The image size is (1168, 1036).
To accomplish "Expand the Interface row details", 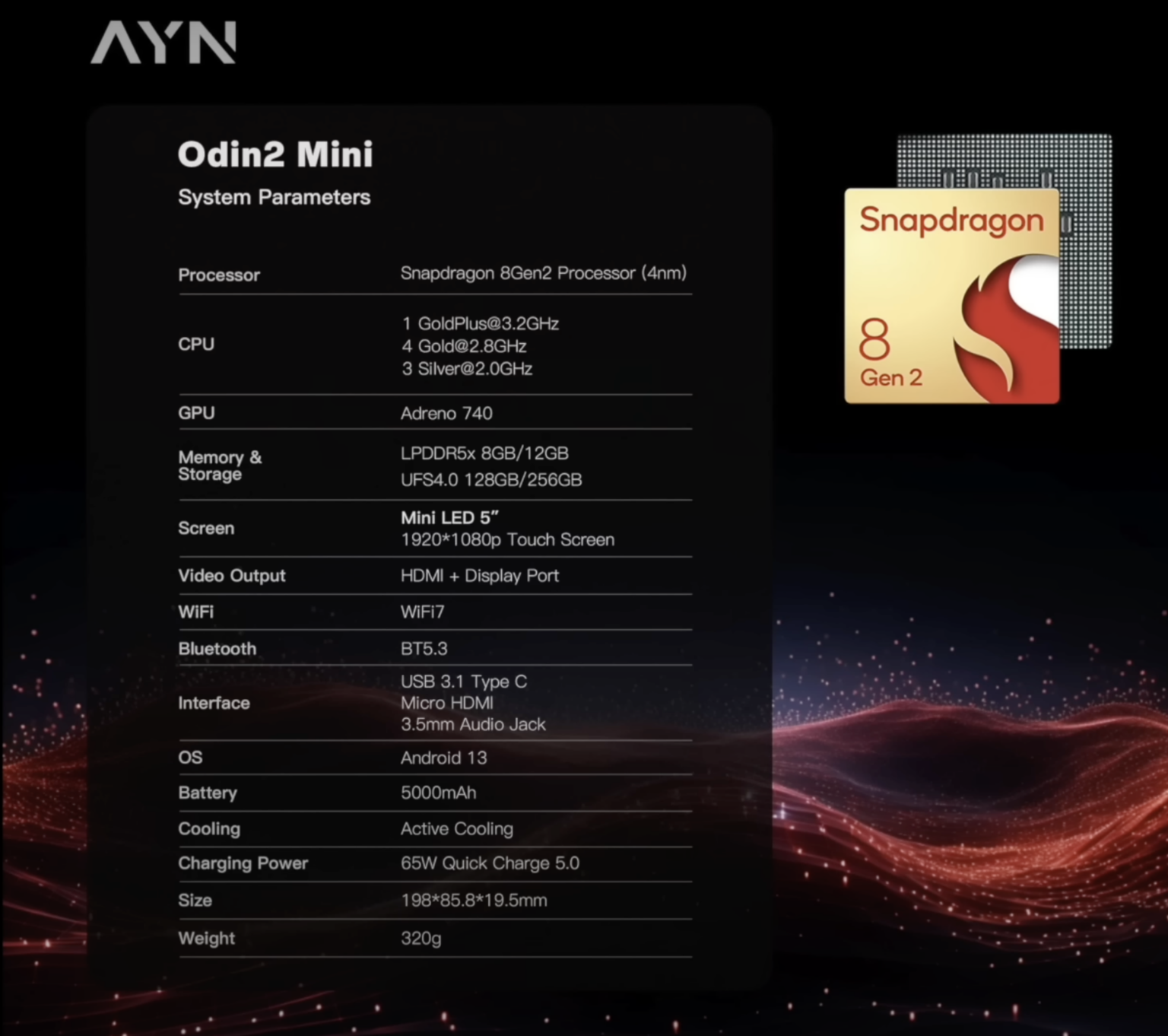I will point(214,703).
